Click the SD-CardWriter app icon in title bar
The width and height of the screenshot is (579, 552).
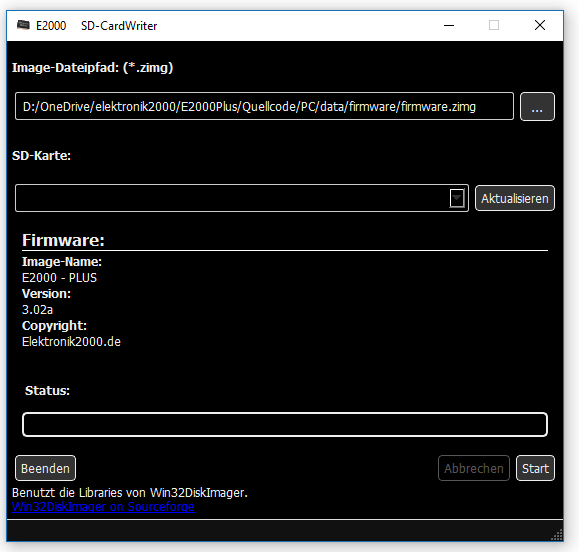23,25
